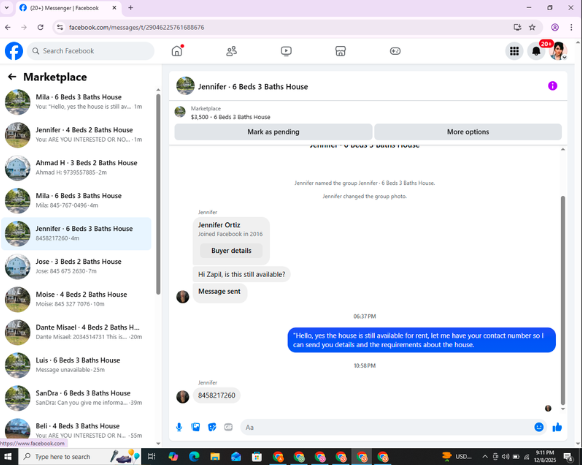Open Chrome profile icon in toolbar
This screenshot has height=465, width=582.
(x=555, y=27)
